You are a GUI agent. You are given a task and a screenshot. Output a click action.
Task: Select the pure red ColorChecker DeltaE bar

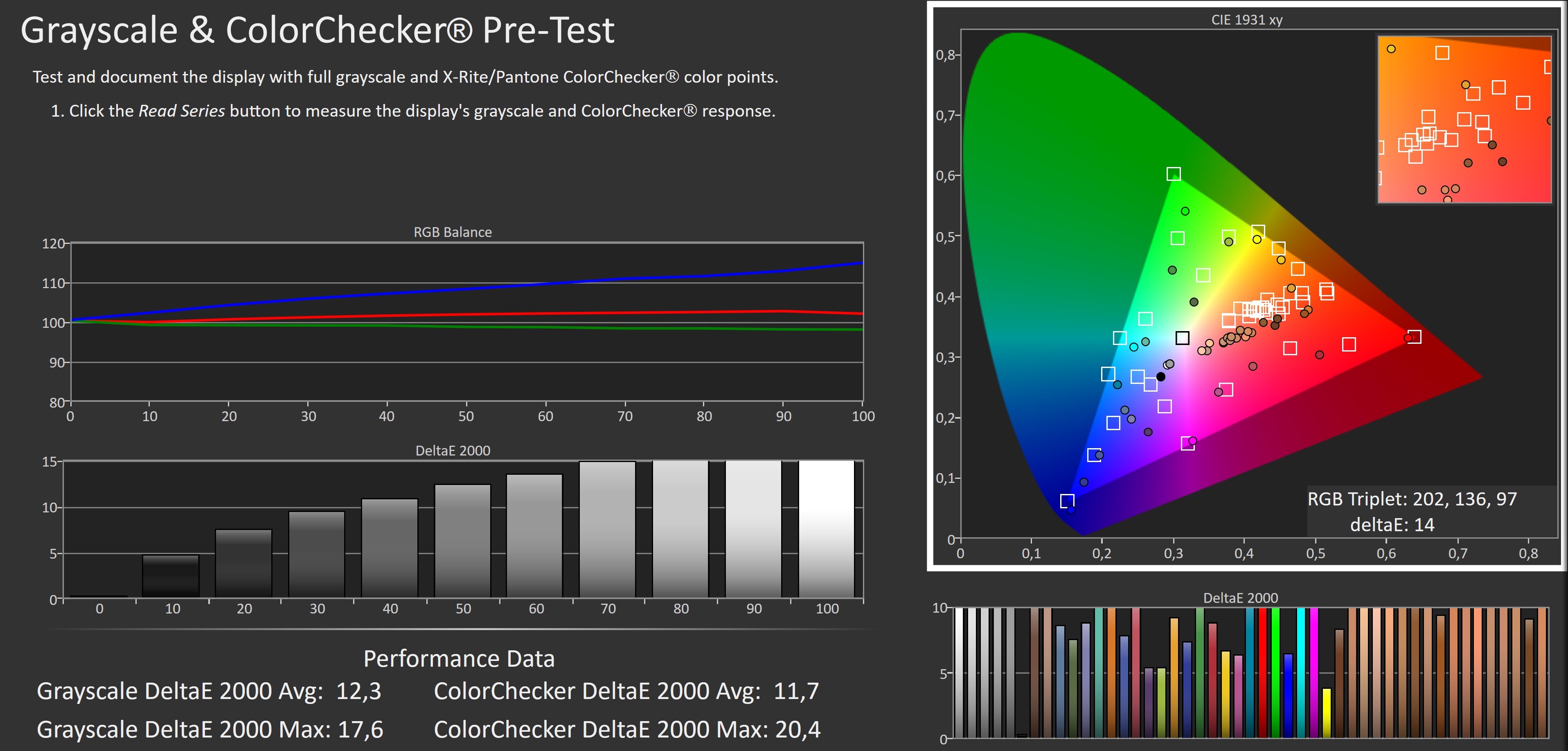[1262, 672]
